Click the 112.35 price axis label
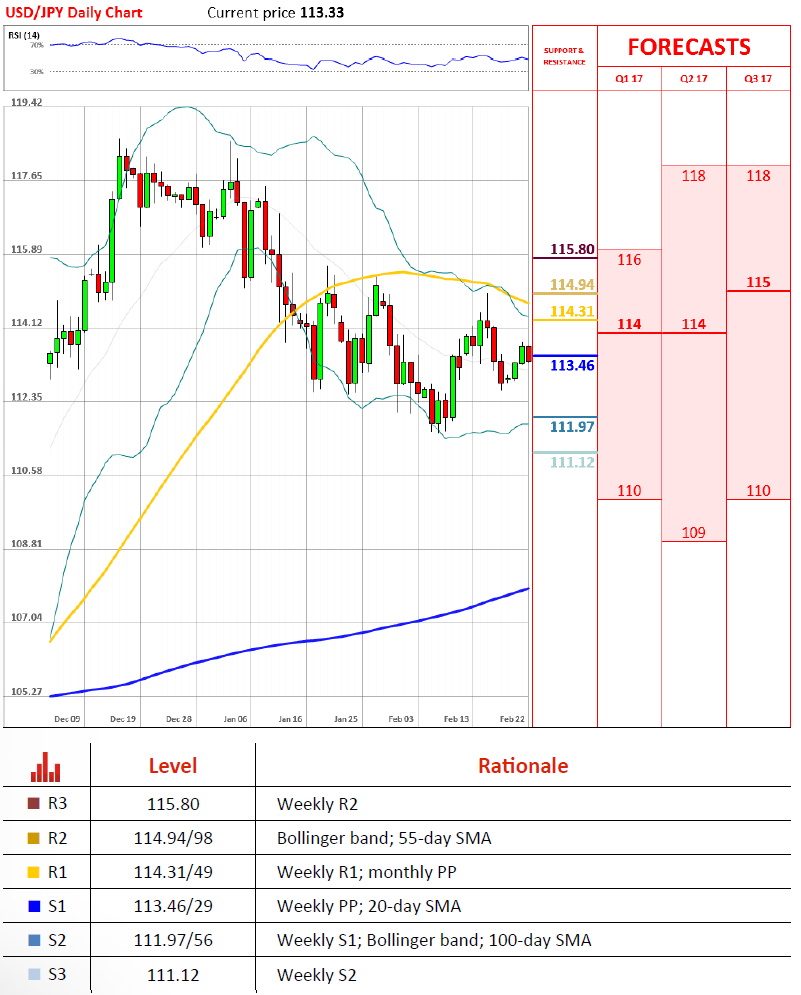 [x=27, y=397]
